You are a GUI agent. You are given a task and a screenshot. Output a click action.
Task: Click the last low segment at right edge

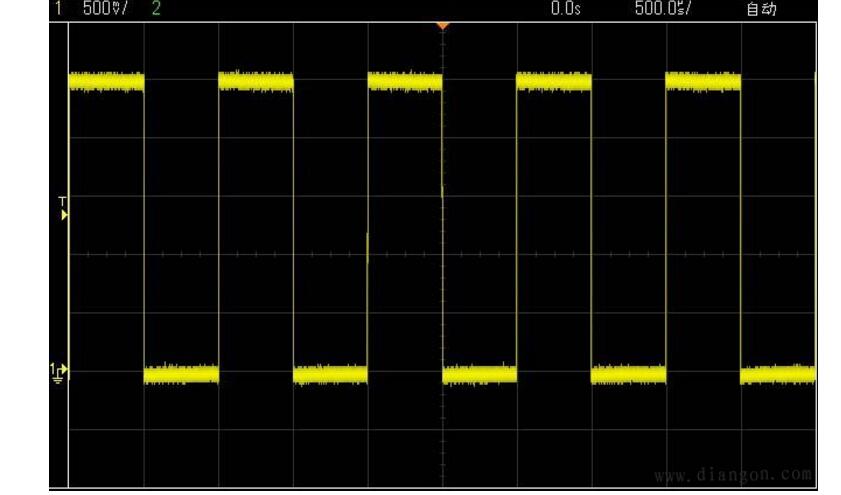[777, 375]
